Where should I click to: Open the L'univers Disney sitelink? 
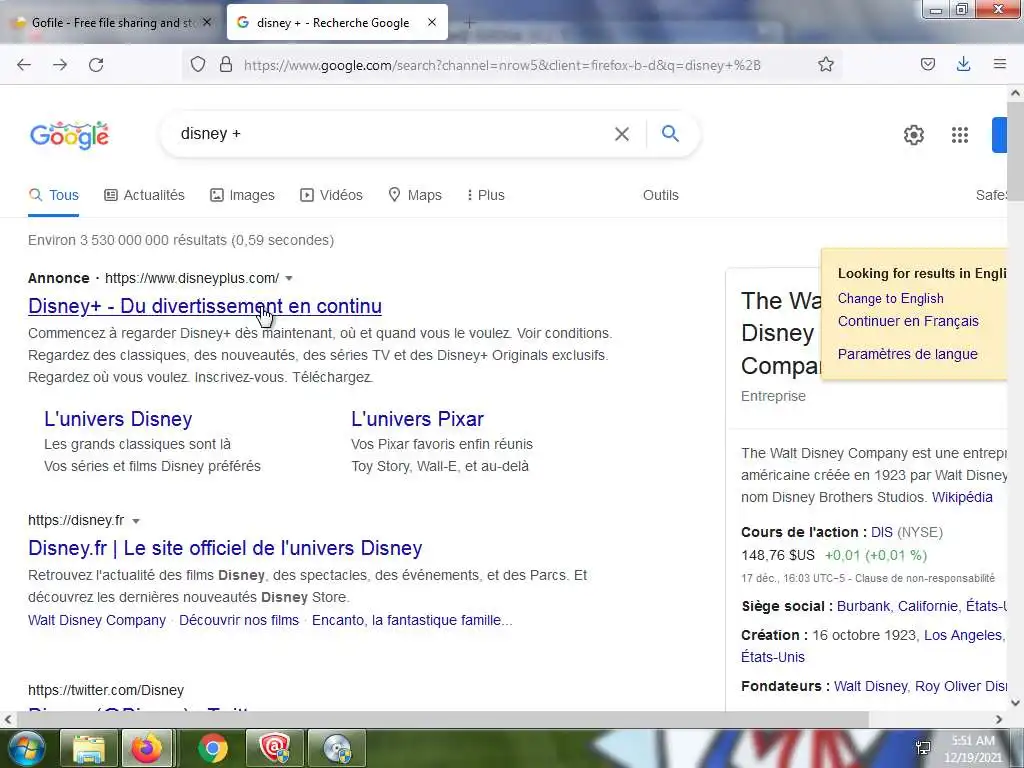pos(118,419)
